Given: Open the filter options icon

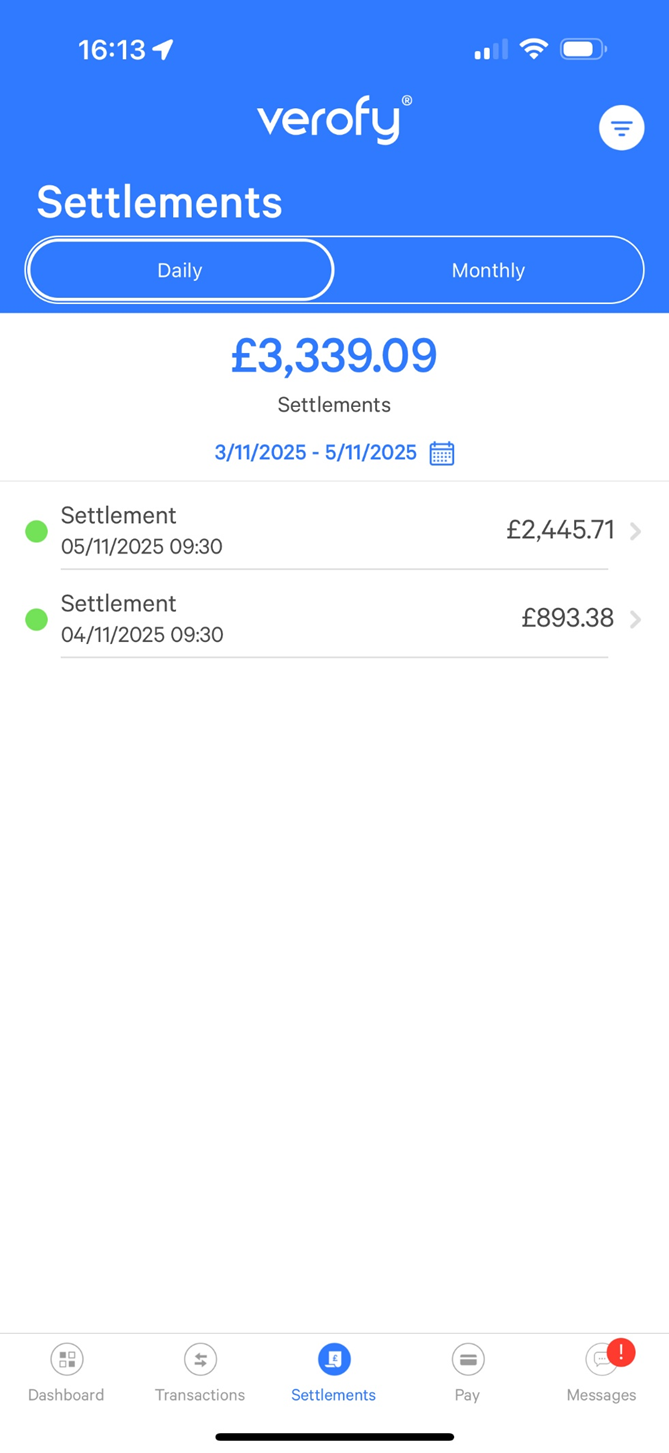Looking at the screenshot, I should [621, 128].
